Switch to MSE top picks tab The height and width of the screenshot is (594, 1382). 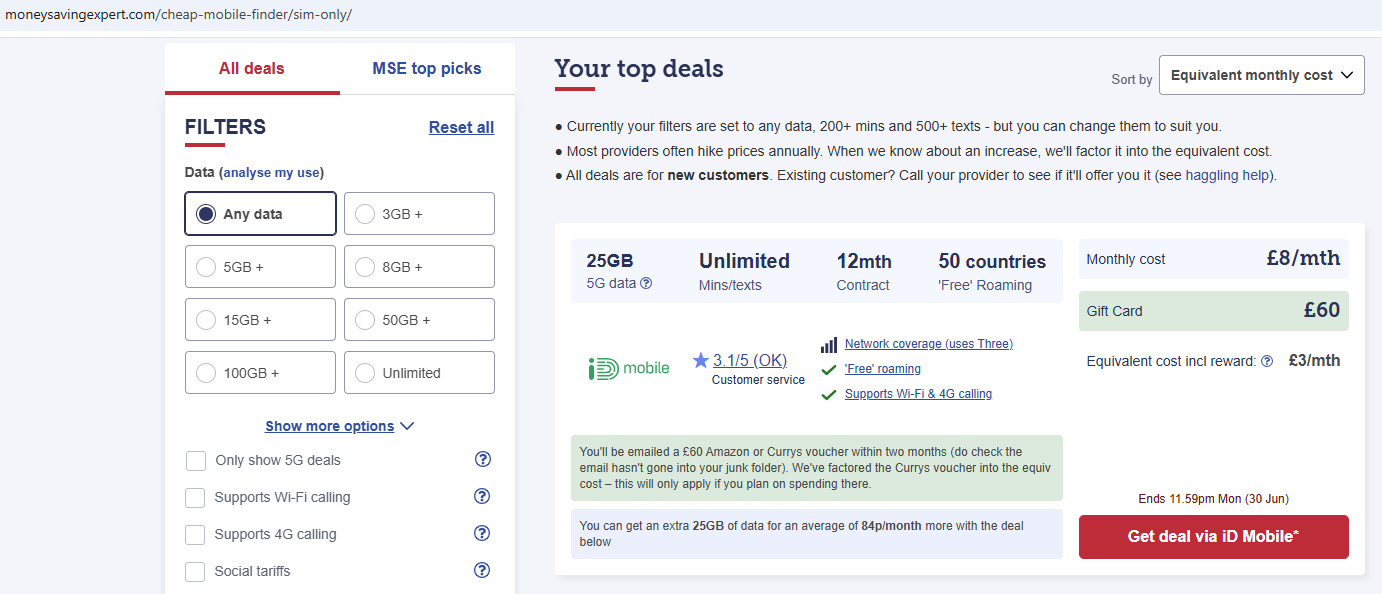click(427, 69)
